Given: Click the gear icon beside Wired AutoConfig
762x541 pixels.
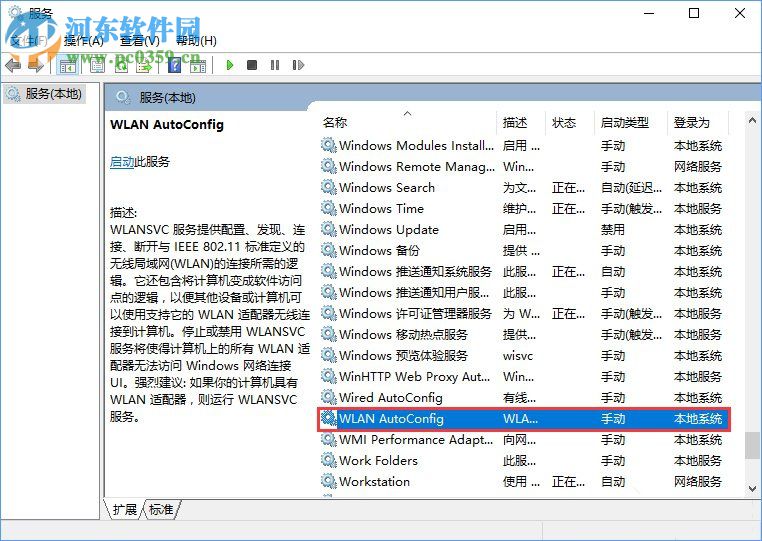Looking at the screenshot, I should pos(329,397).
